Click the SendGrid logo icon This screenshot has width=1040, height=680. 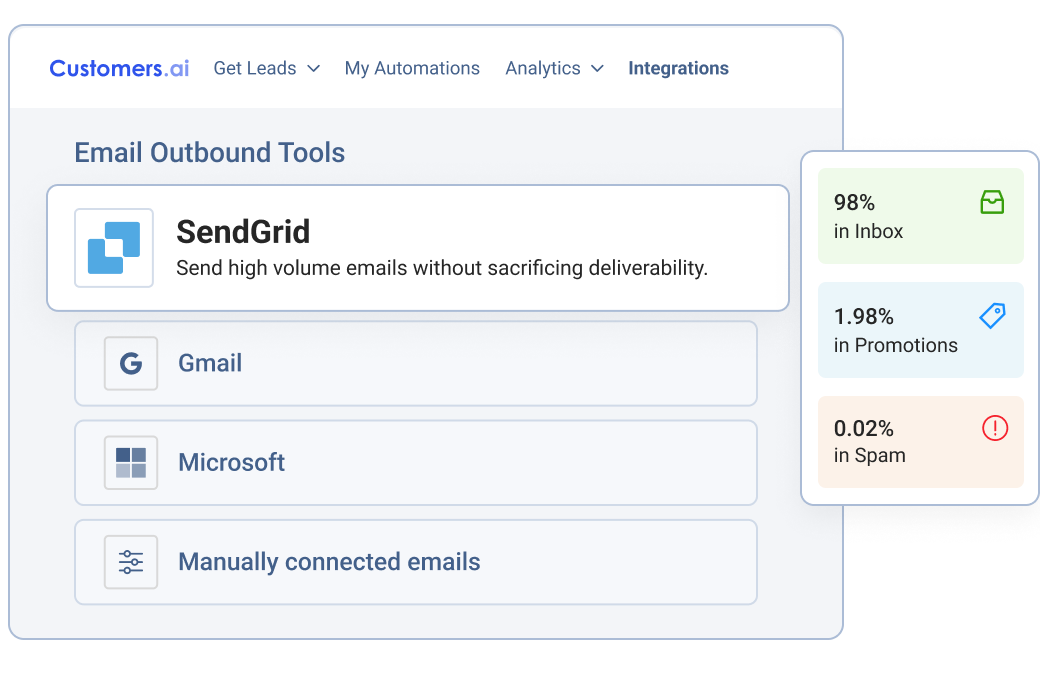[x=114, y=247]
